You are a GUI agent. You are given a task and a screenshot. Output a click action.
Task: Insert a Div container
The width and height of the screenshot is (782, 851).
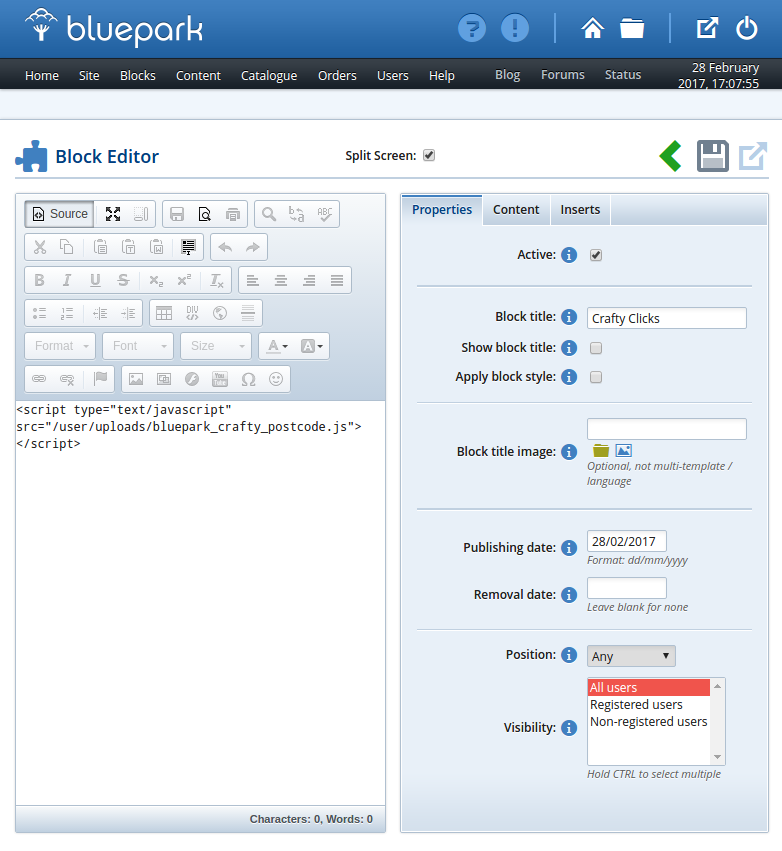tap(192, 313)
